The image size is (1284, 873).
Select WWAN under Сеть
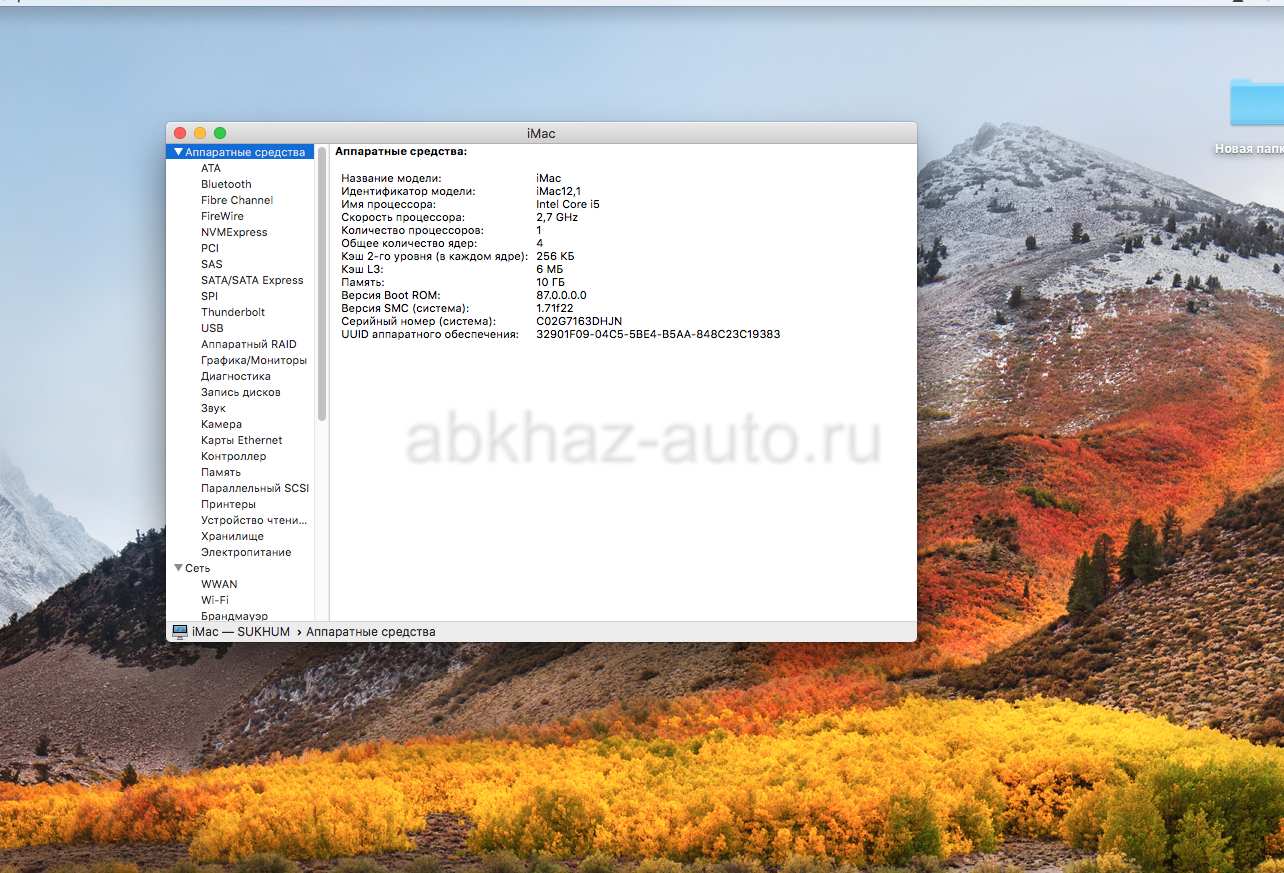[219, 584]
